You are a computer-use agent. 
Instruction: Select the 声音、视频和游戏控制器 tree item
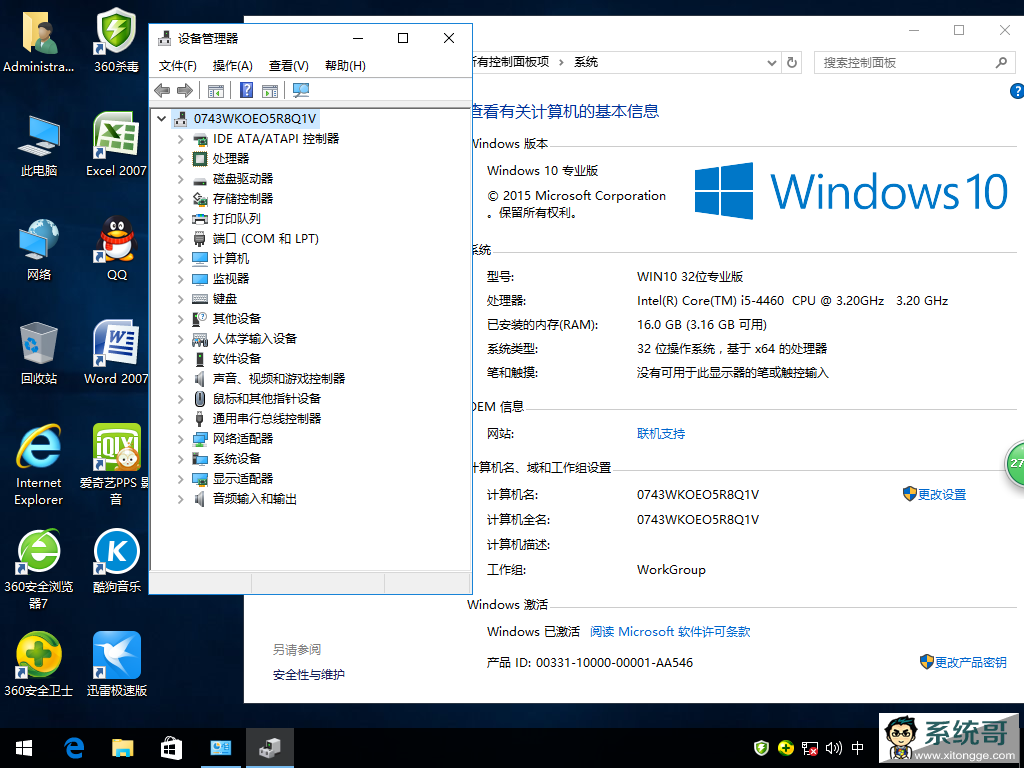tap(279, 379)
